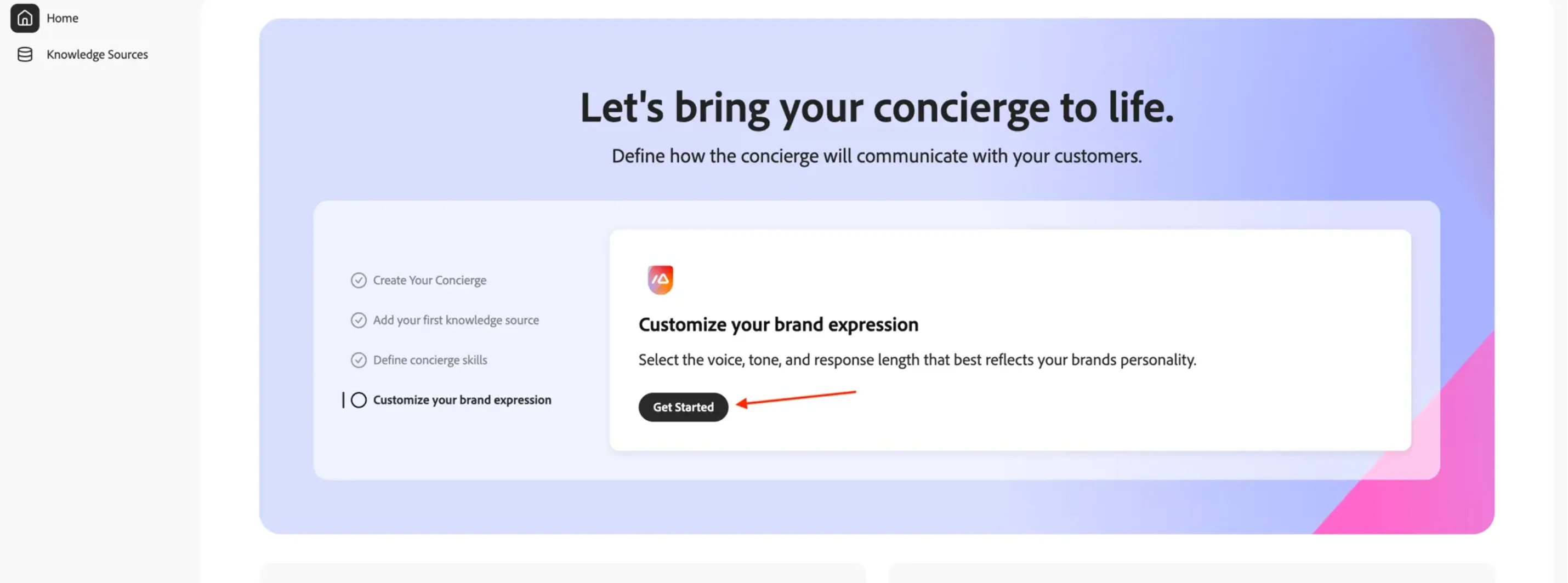Screen dimensions: 1568x583
Task: Select the Home label in the sidebar
Action: [63, 18]
